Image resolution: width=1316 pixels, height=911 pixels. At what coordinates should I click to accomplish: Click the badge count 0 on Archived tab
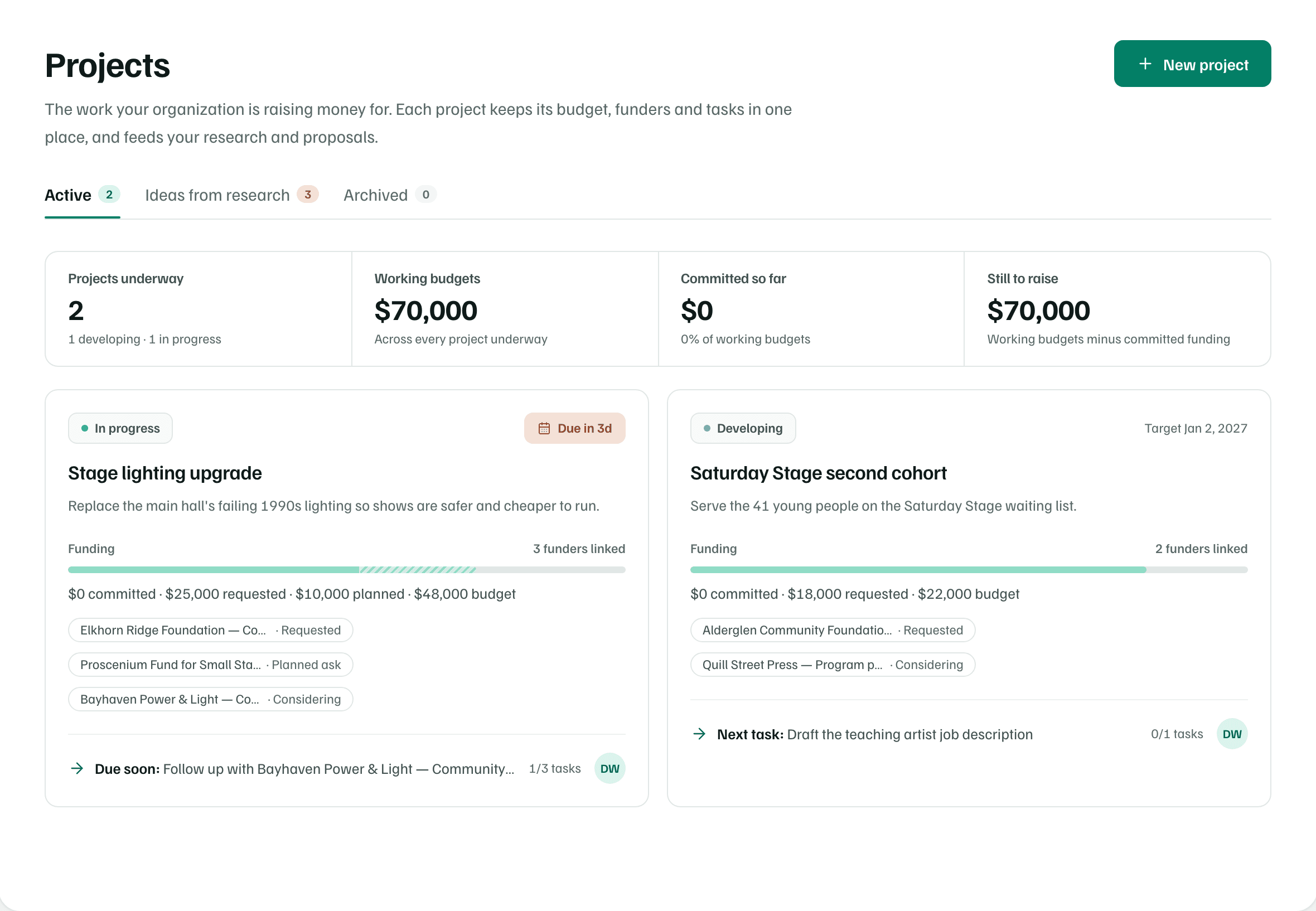(x=426, y=195)
